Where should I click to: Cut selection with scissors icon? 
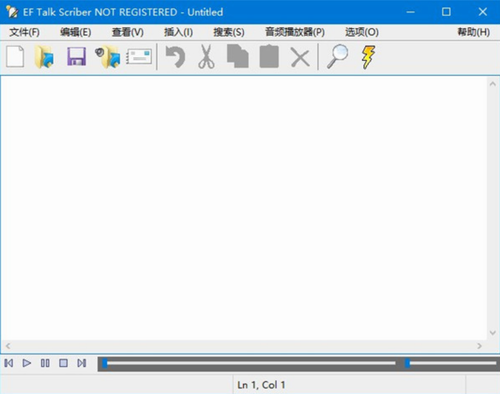206,57
